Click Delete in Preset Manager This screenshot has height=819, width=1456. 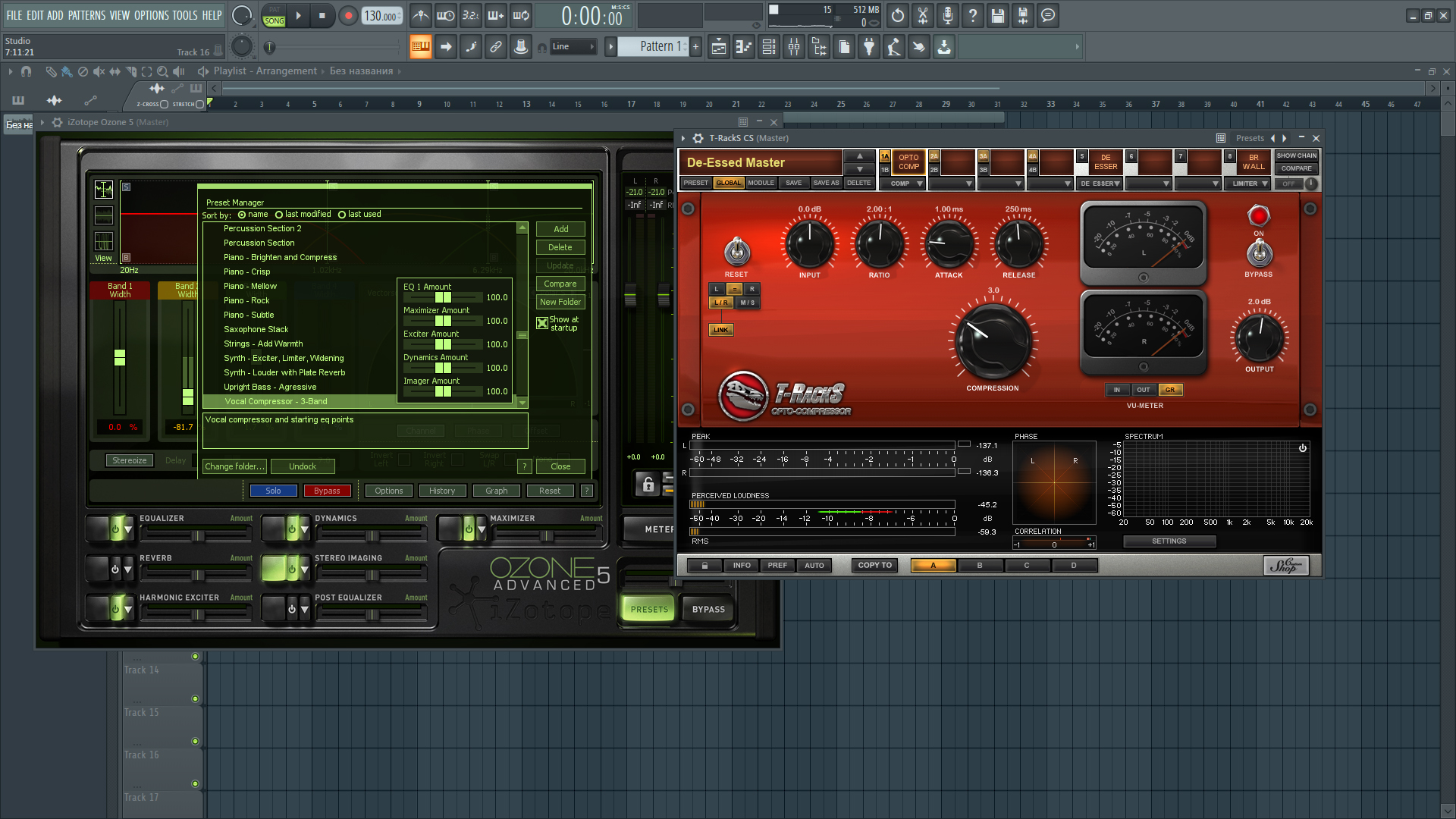pos(560,247)
